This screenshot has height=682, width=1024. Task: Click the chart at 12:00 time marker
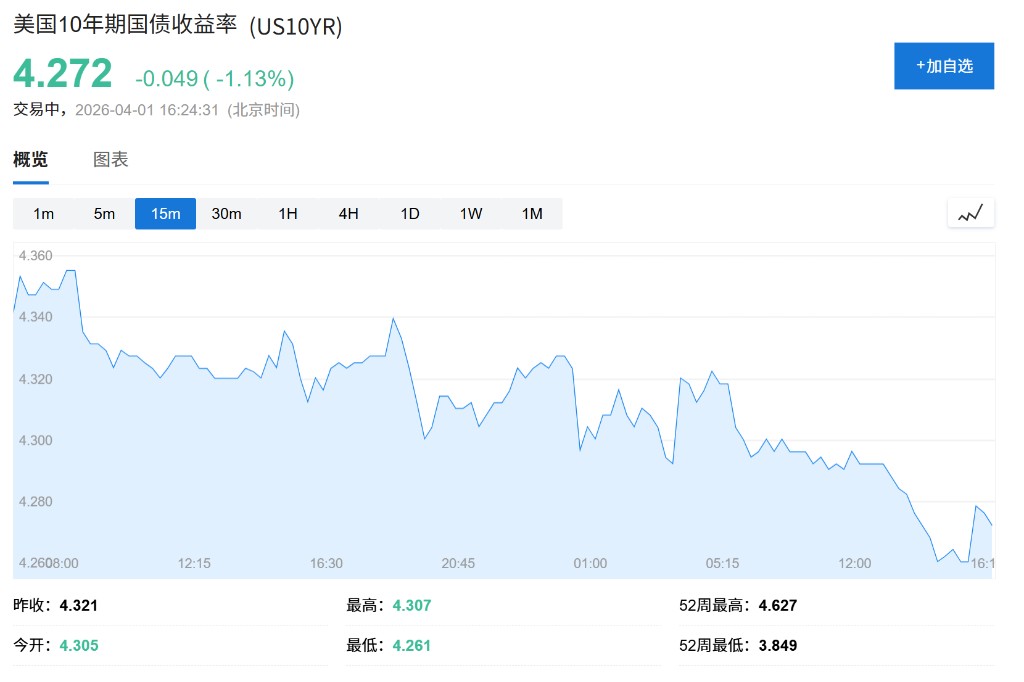(854, 563)
